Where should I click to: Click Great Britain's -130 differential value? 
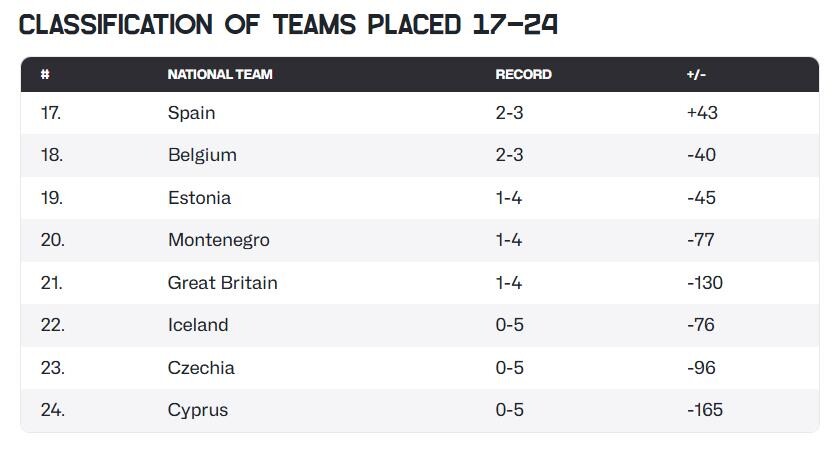coord(705,283)
